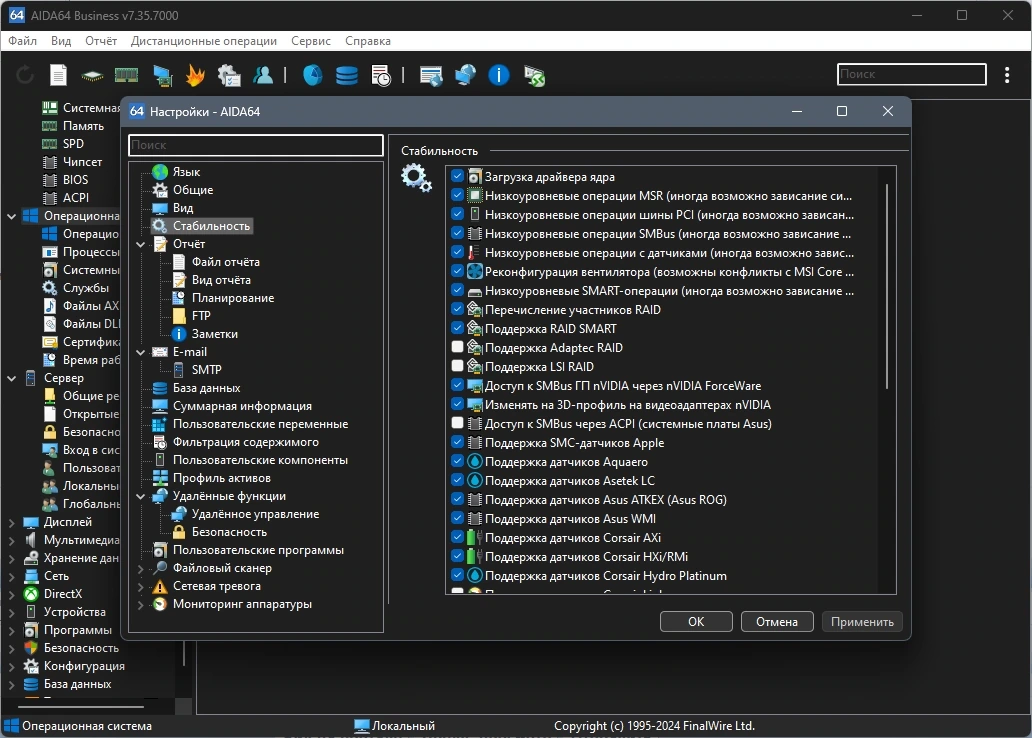Collapse E-mail node in settings tree
The width and height of the screenshot is (1032, 738).
click(x=140, y=352)
